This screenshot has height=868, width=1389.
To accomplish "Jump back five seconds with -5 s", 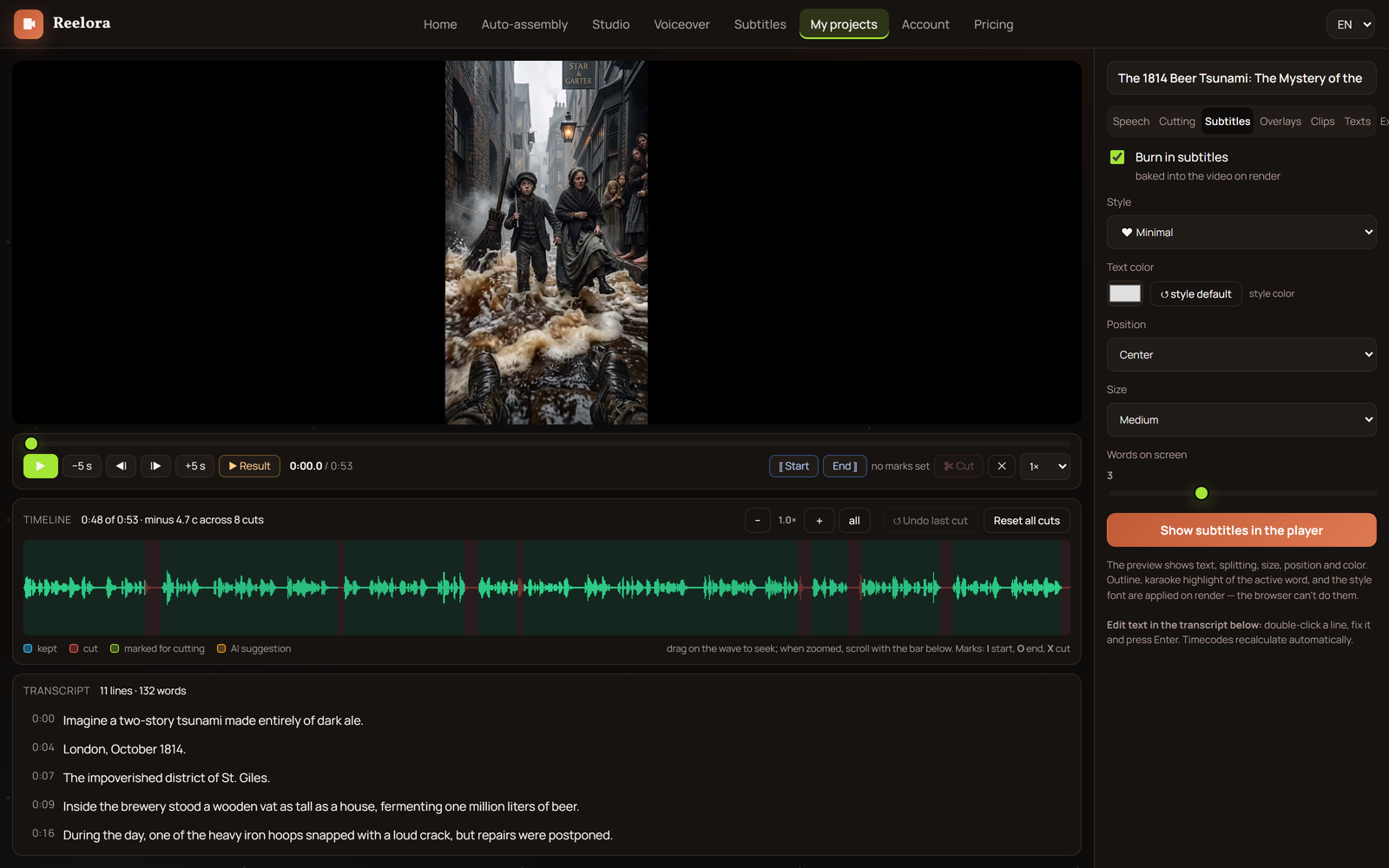I will pos(82,466).
